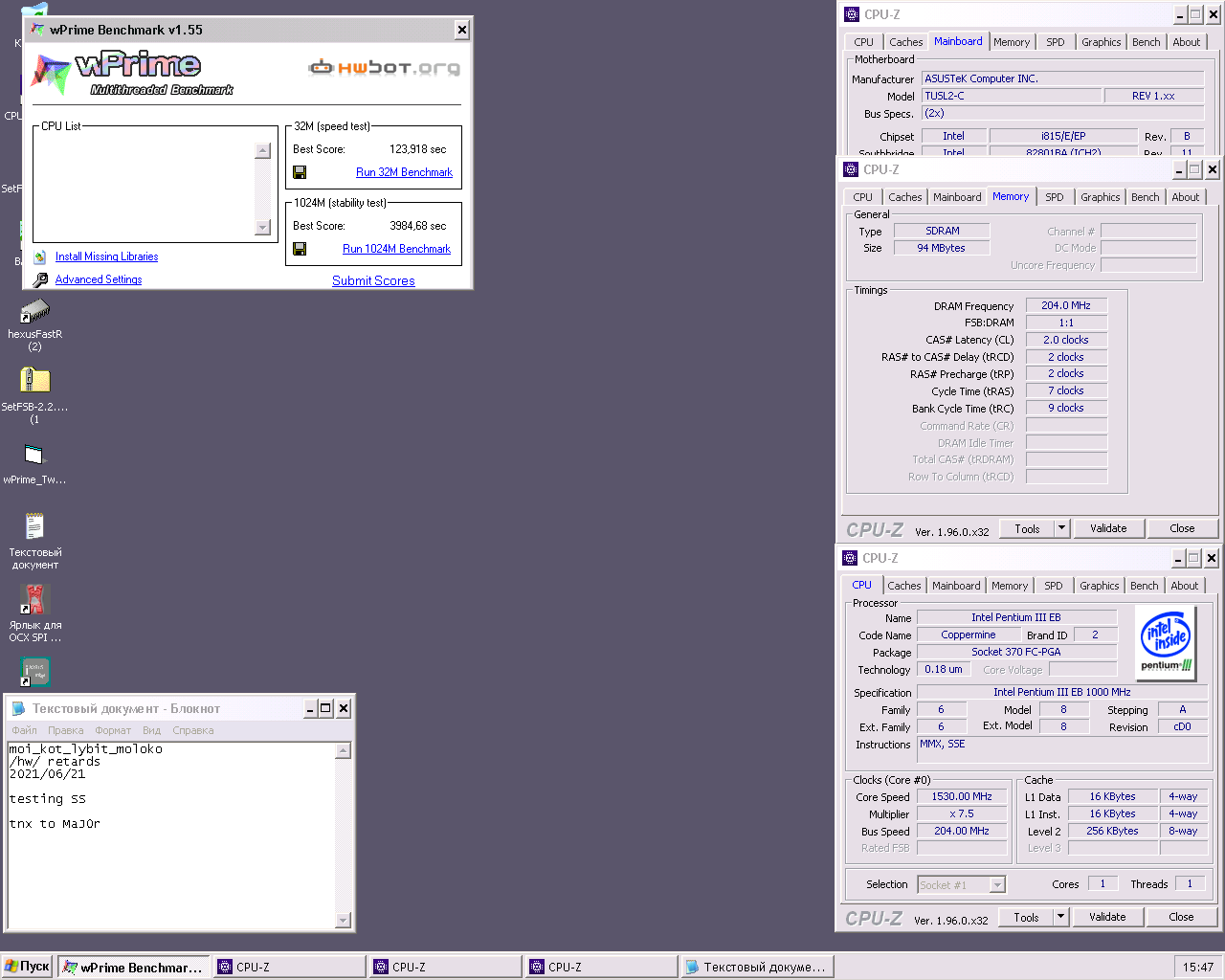Click the memory Size value 94 MBytes

click(942, 248)
